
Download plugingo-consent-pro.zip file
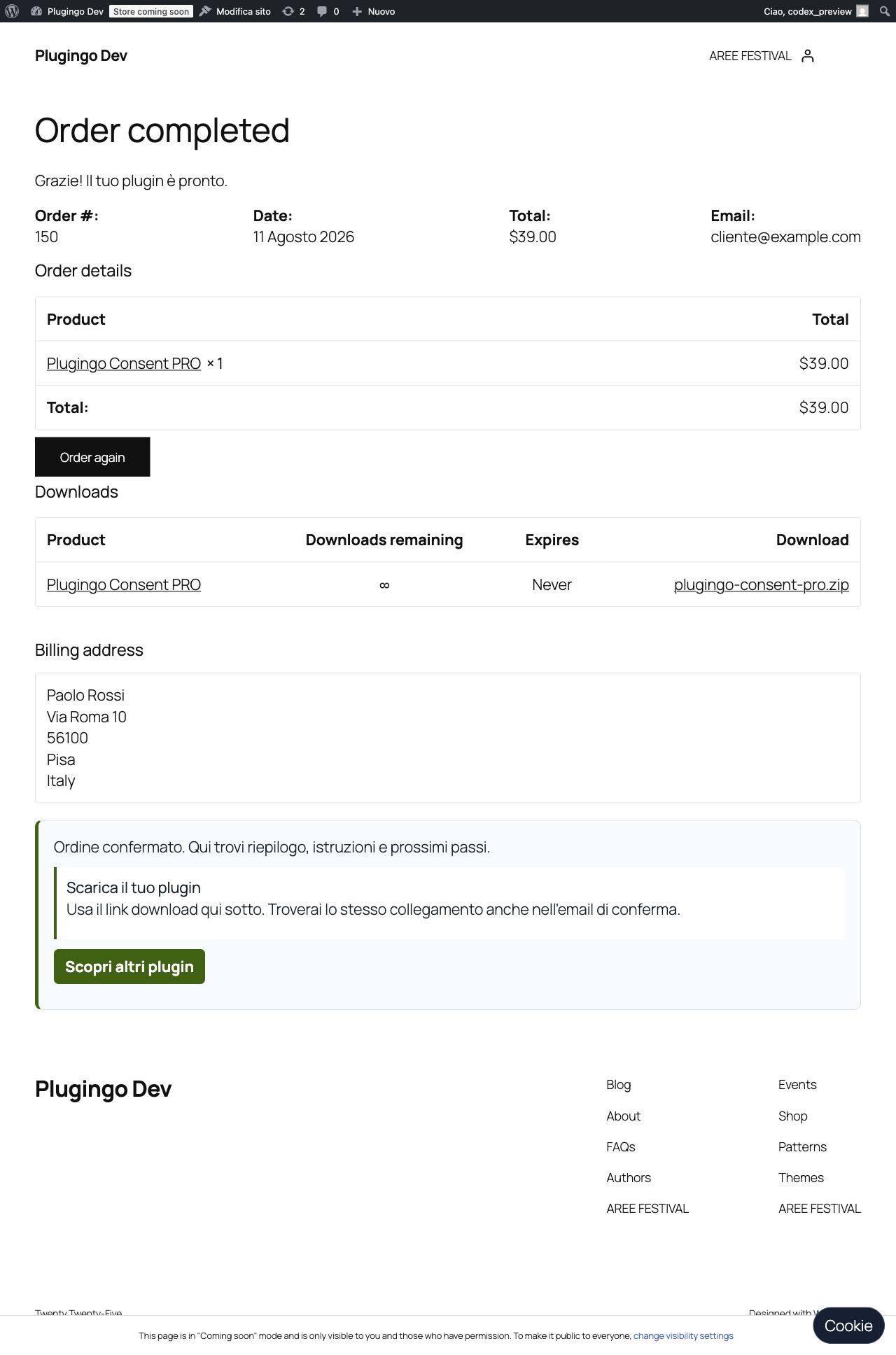click(761, 584)
